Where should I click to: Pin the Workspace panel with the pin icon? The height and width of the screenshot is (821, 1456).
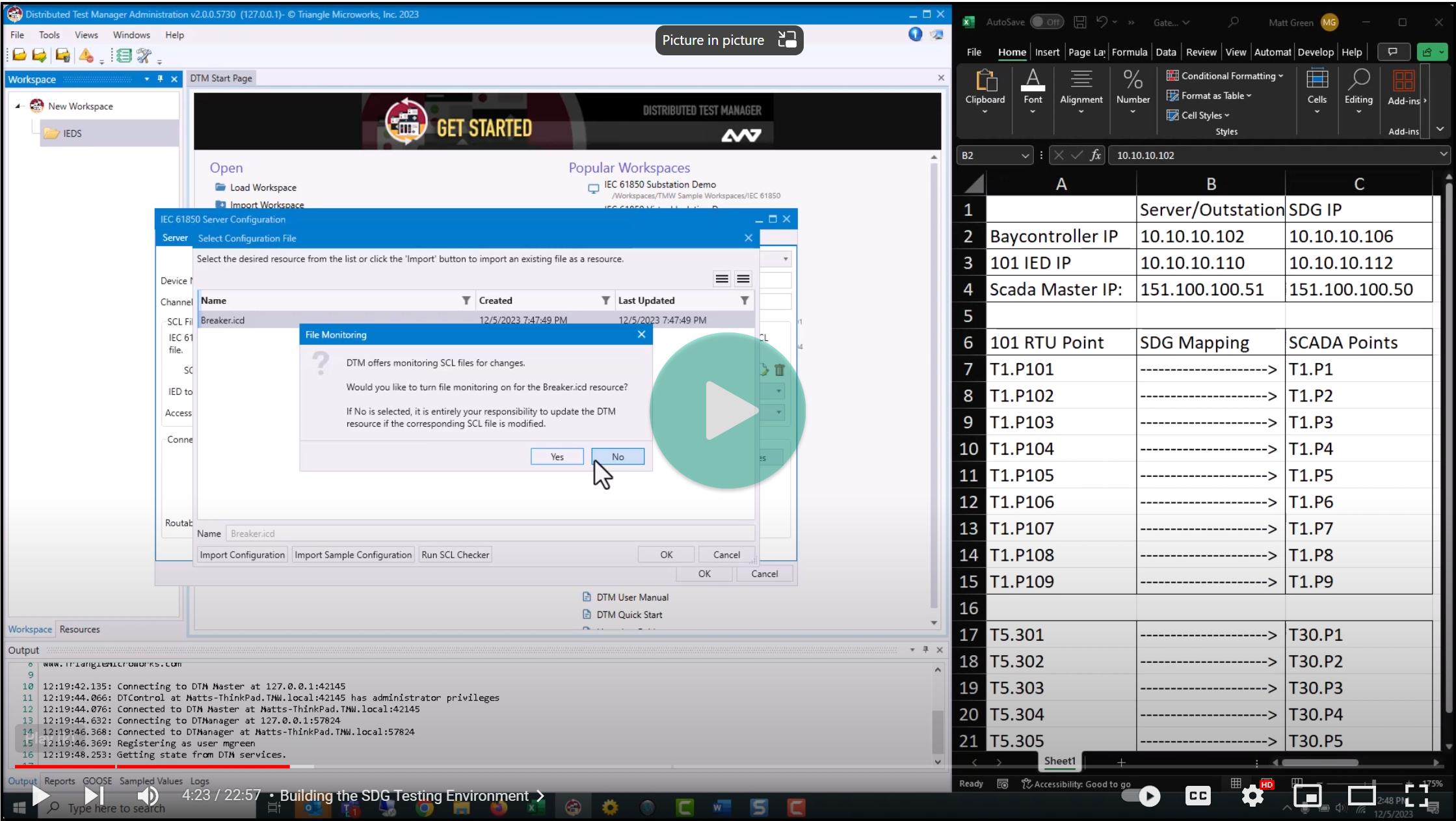(161, 79)
